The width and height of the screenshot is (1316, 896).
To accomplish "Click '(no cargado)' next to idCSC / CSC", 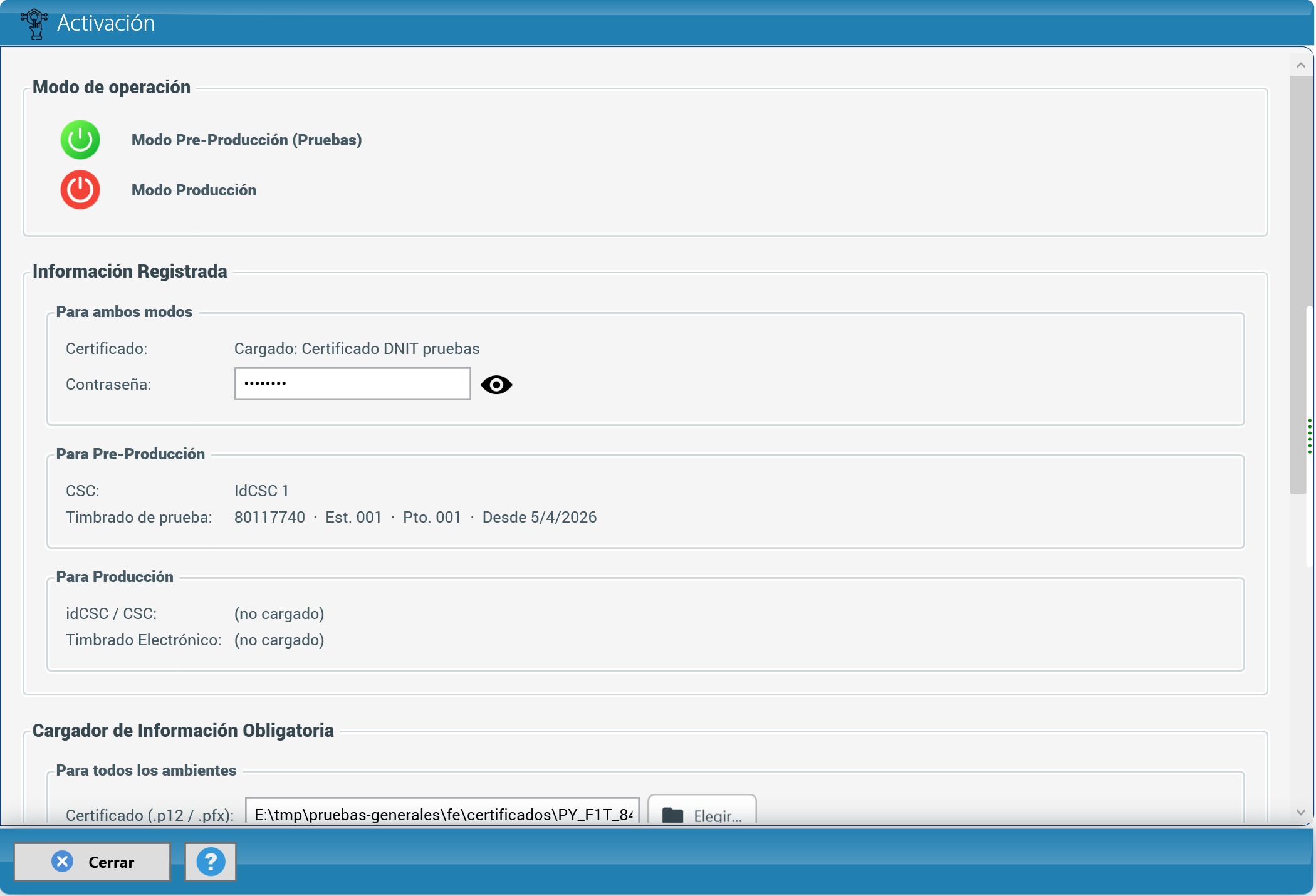I will [279, 613].
